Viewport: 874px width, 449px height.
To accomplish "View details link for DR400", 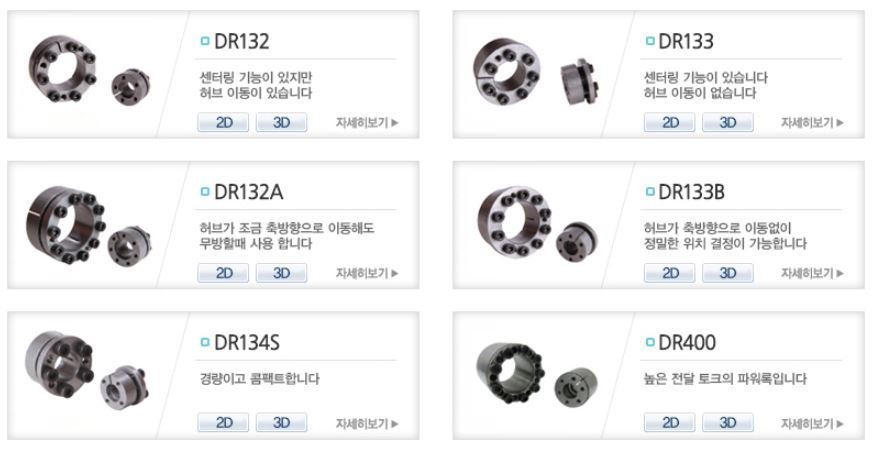I will click(812, 423).
